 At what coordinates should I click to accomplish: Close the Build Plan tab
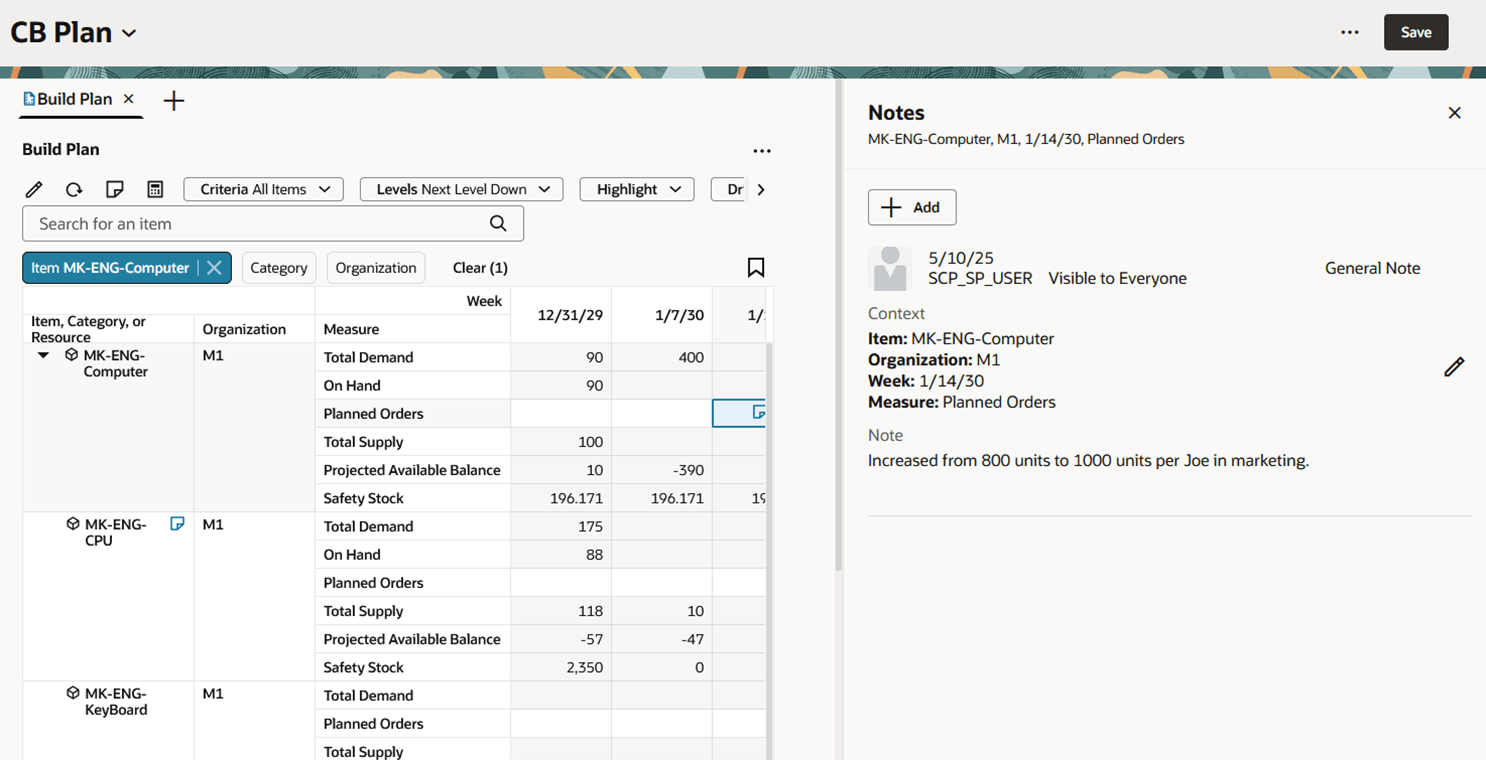click(x=129, y=99)
